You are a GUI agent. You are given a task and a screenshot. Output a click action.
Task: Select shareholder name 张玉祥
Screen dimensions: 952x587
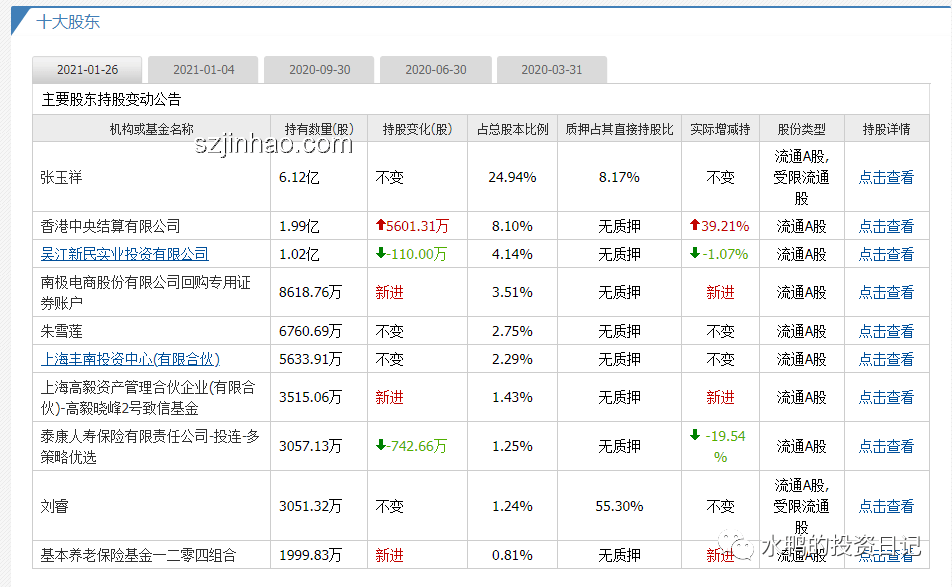pyautogui.click(x=61, y=177)
